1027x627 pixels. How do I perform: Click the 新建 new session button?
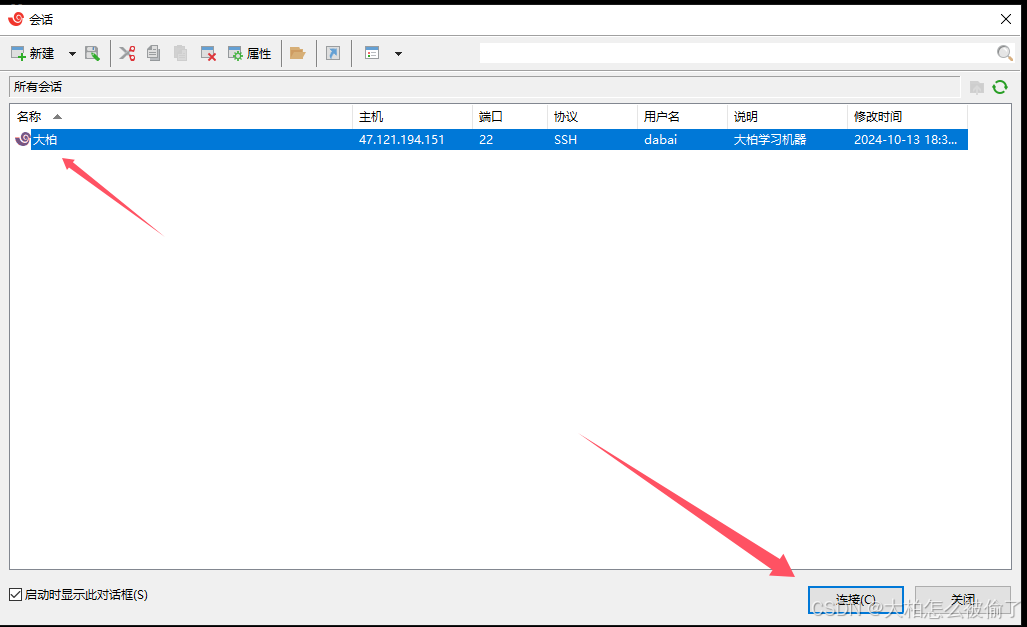(33, 53)
